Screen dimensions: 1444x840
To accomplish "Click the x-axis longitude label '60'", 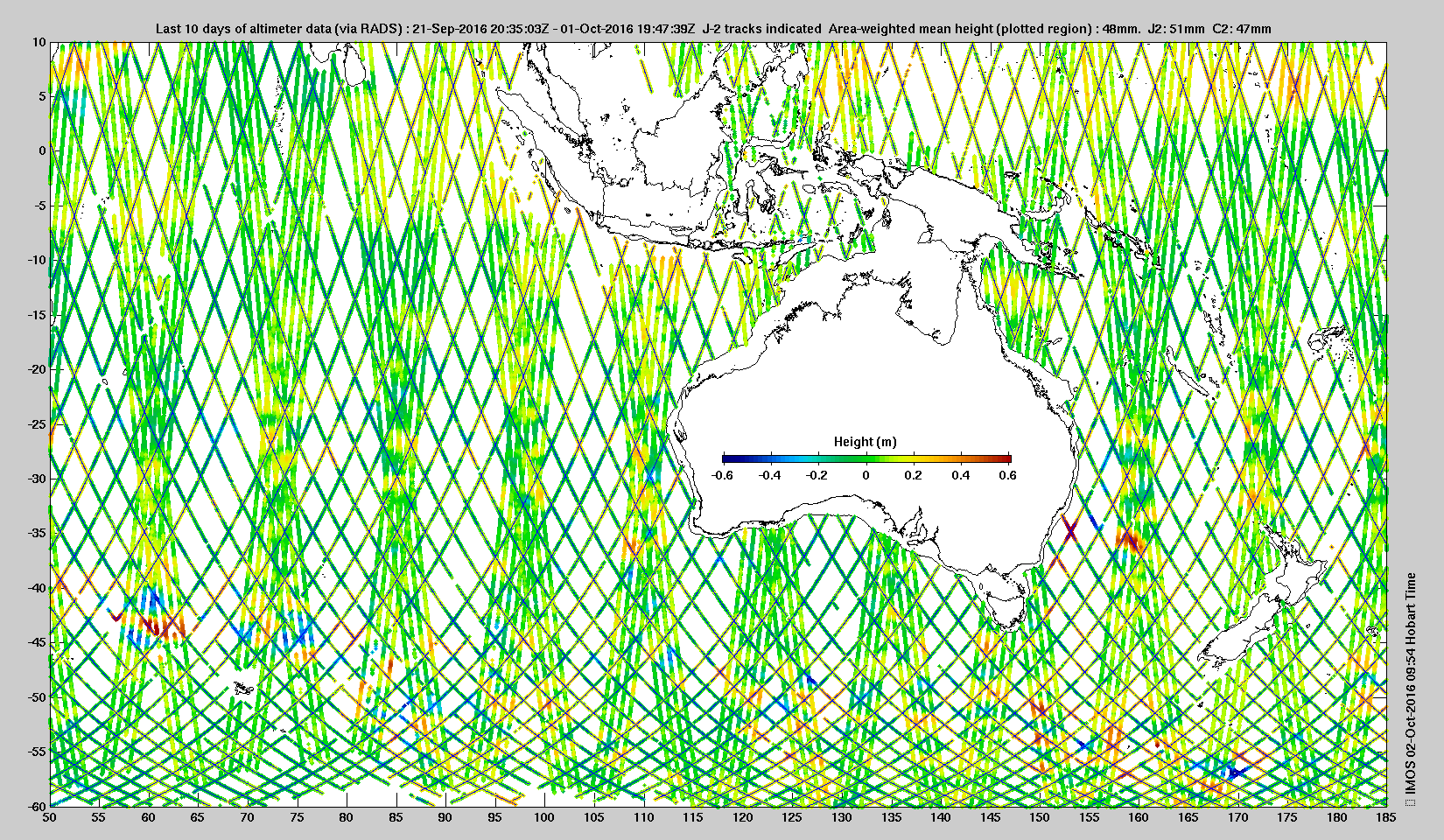I will 149,817.
